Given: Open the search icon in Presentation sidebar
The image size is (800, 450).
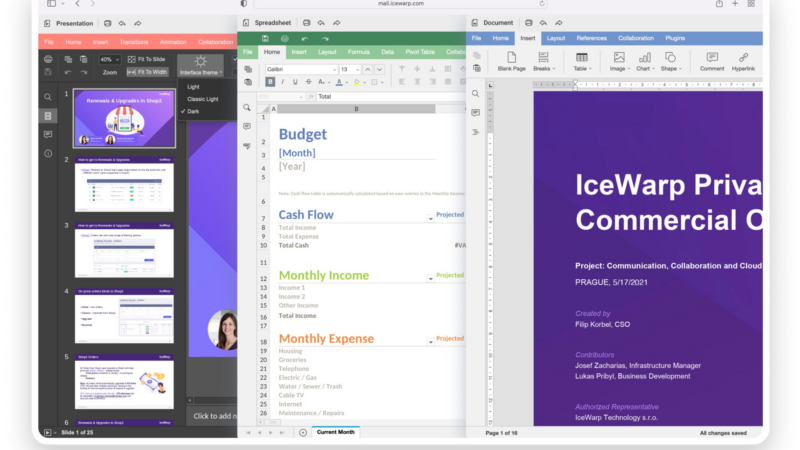Looking at the screenshot, I should click(x=47, y=97).
